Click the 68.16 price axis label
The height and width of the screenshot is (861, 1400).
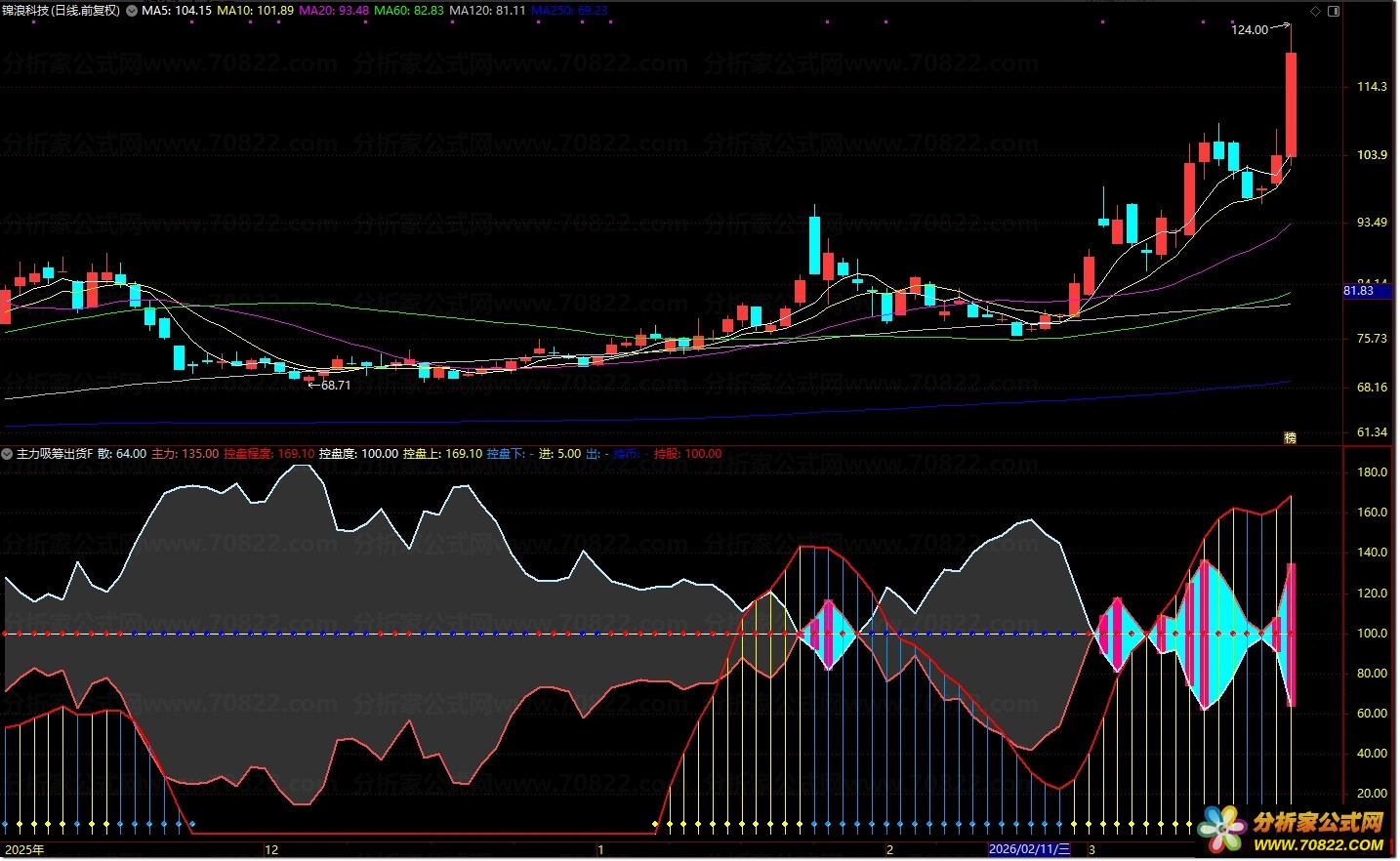coord(1372,388)
